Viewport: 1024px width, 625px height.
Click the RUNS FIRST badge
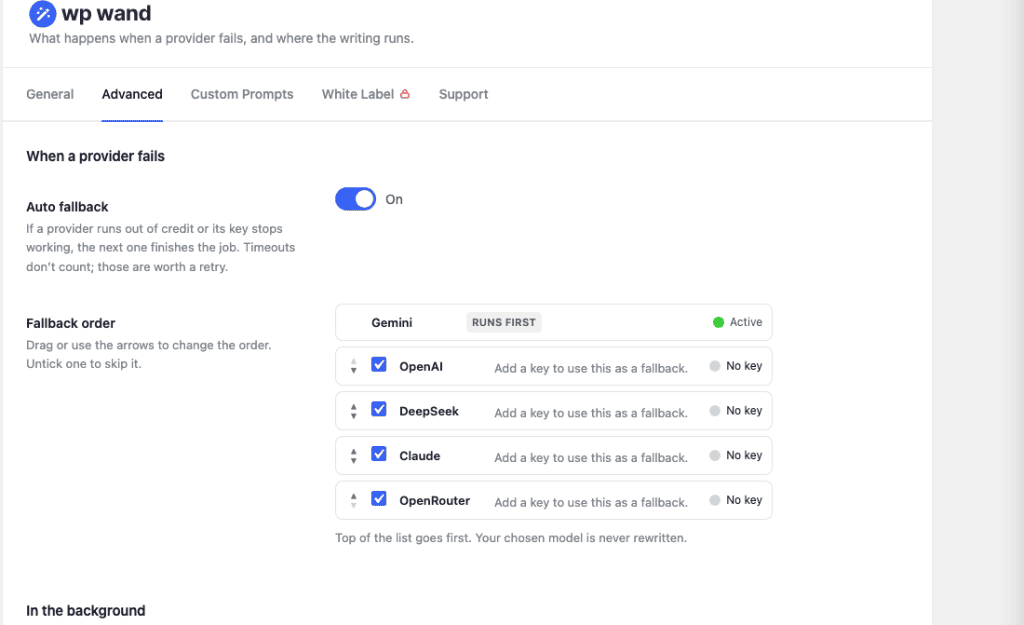(x=504, y=322)
